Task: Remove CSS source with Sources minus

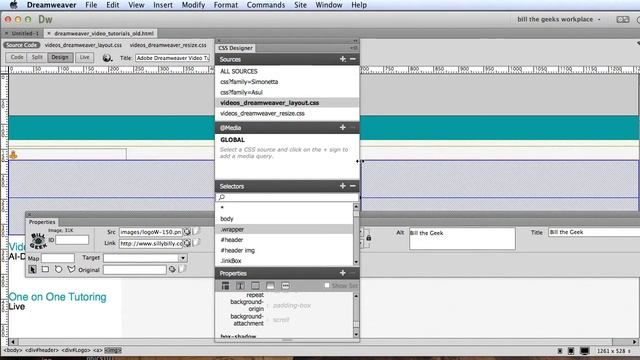Action: pyautogui.click(x=353, y=59)
